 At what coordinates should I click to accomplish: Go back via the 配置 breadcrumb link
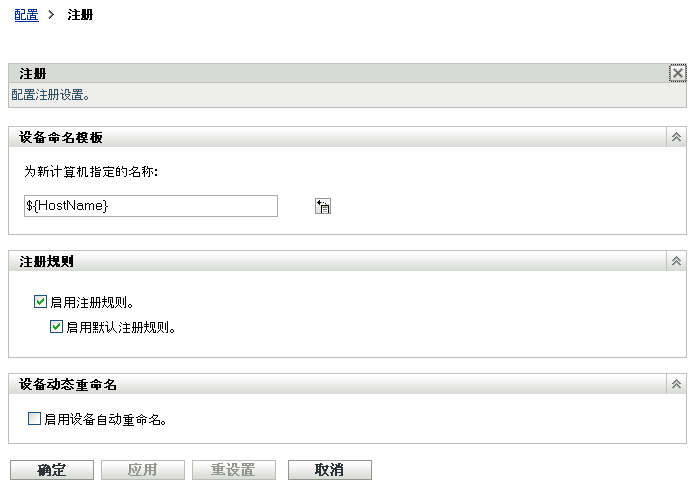[x=26, y=16]
